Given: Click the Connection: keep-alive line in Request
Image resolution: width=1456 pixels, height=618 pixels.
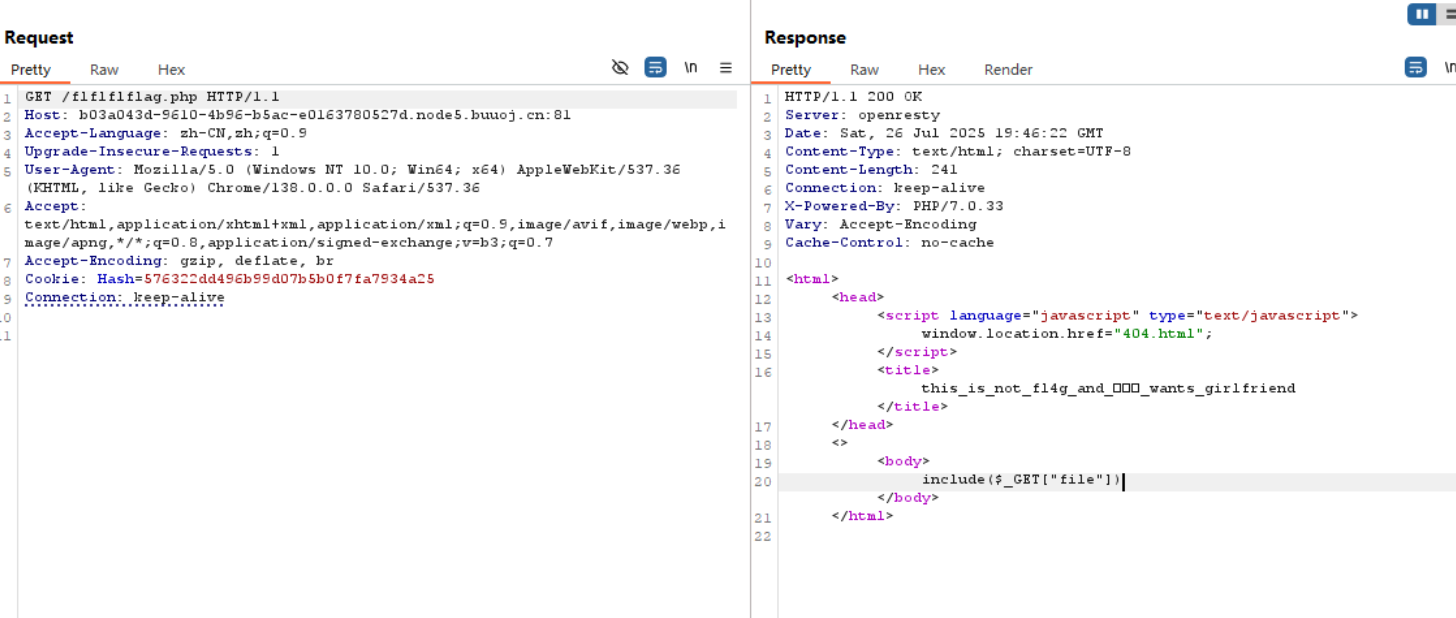Looking at the screenshot, I should tap(125, 297).
